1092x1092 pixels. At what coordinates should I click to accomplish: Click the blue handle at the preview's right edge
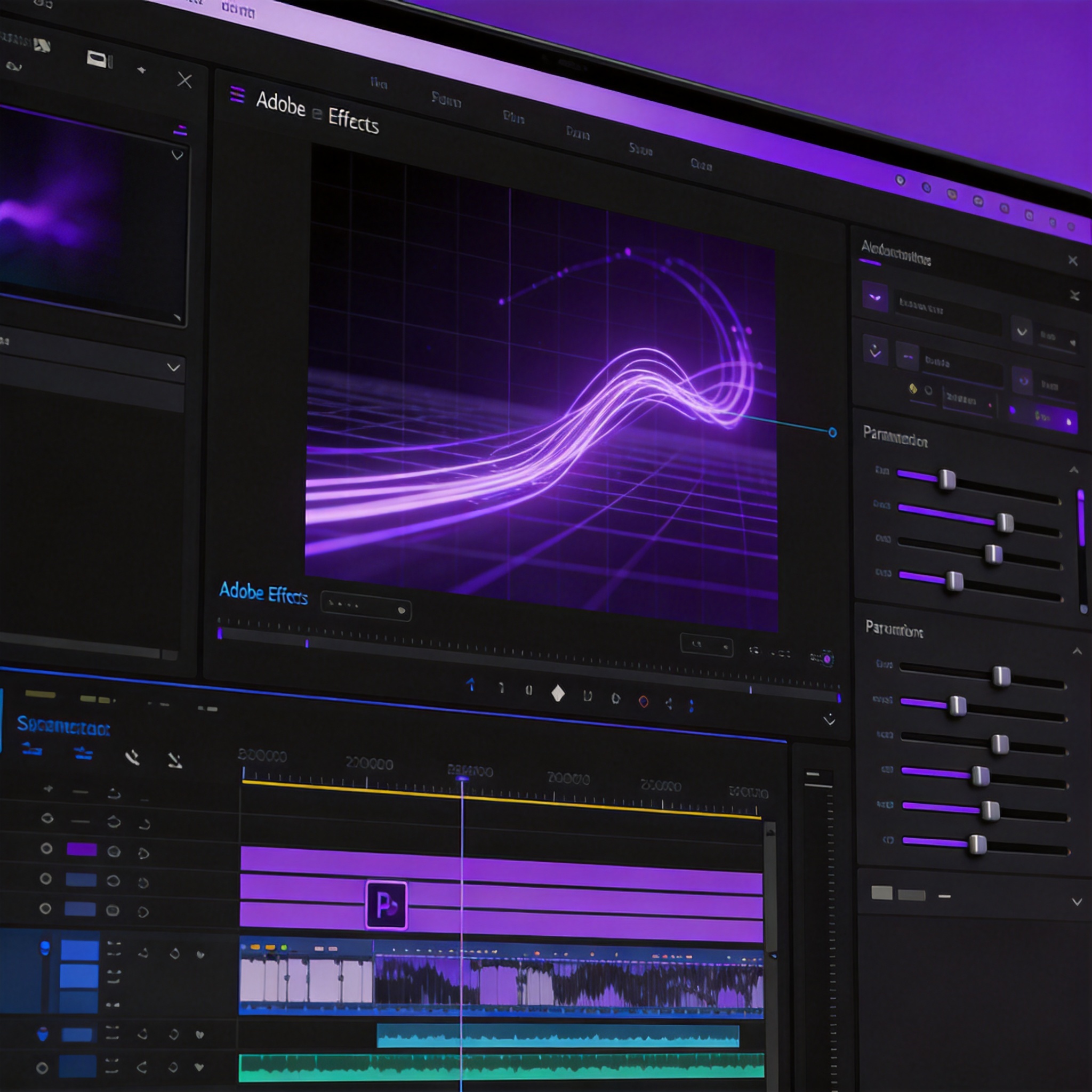tap(832, 432)
